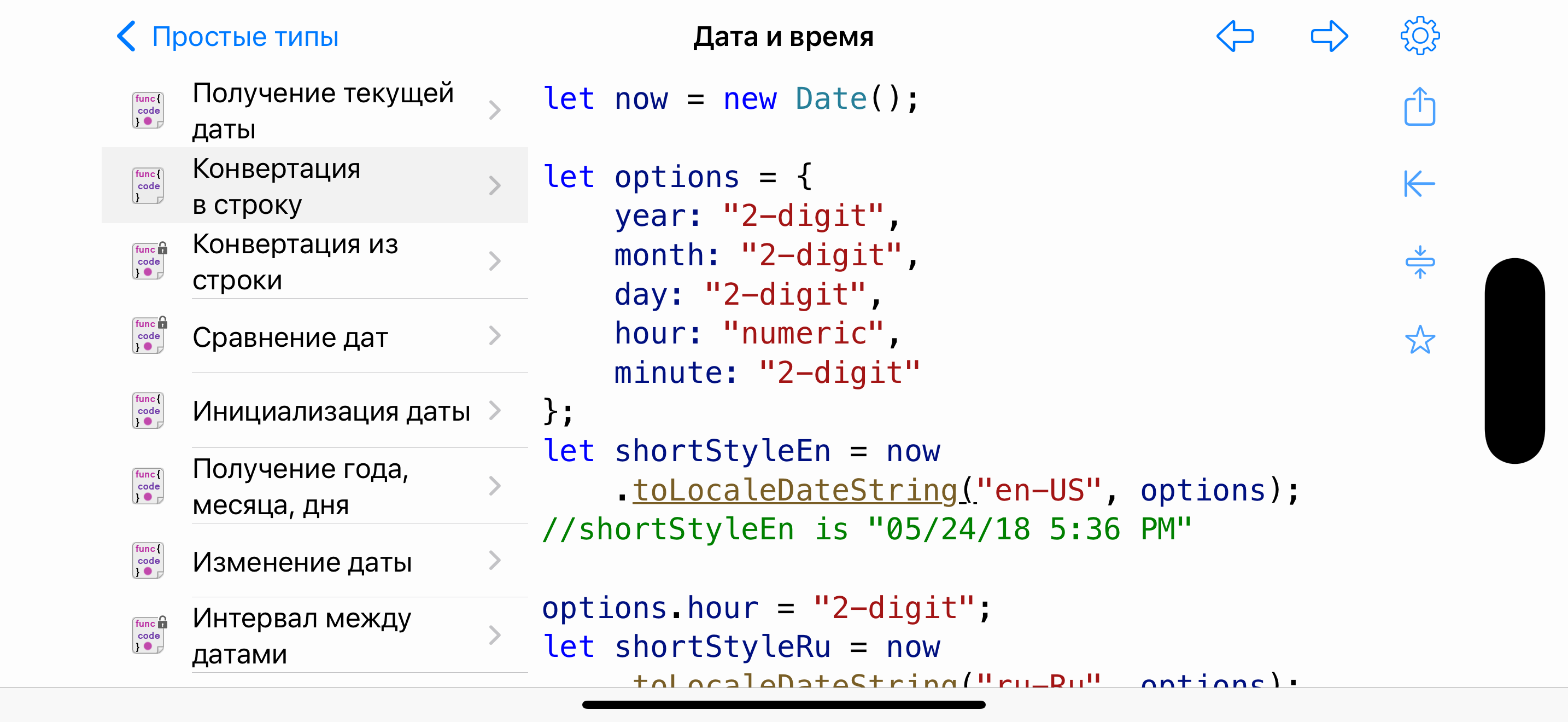
Task: Tap the collapse-to-left arrow icon
Action: coord(1419,184)
